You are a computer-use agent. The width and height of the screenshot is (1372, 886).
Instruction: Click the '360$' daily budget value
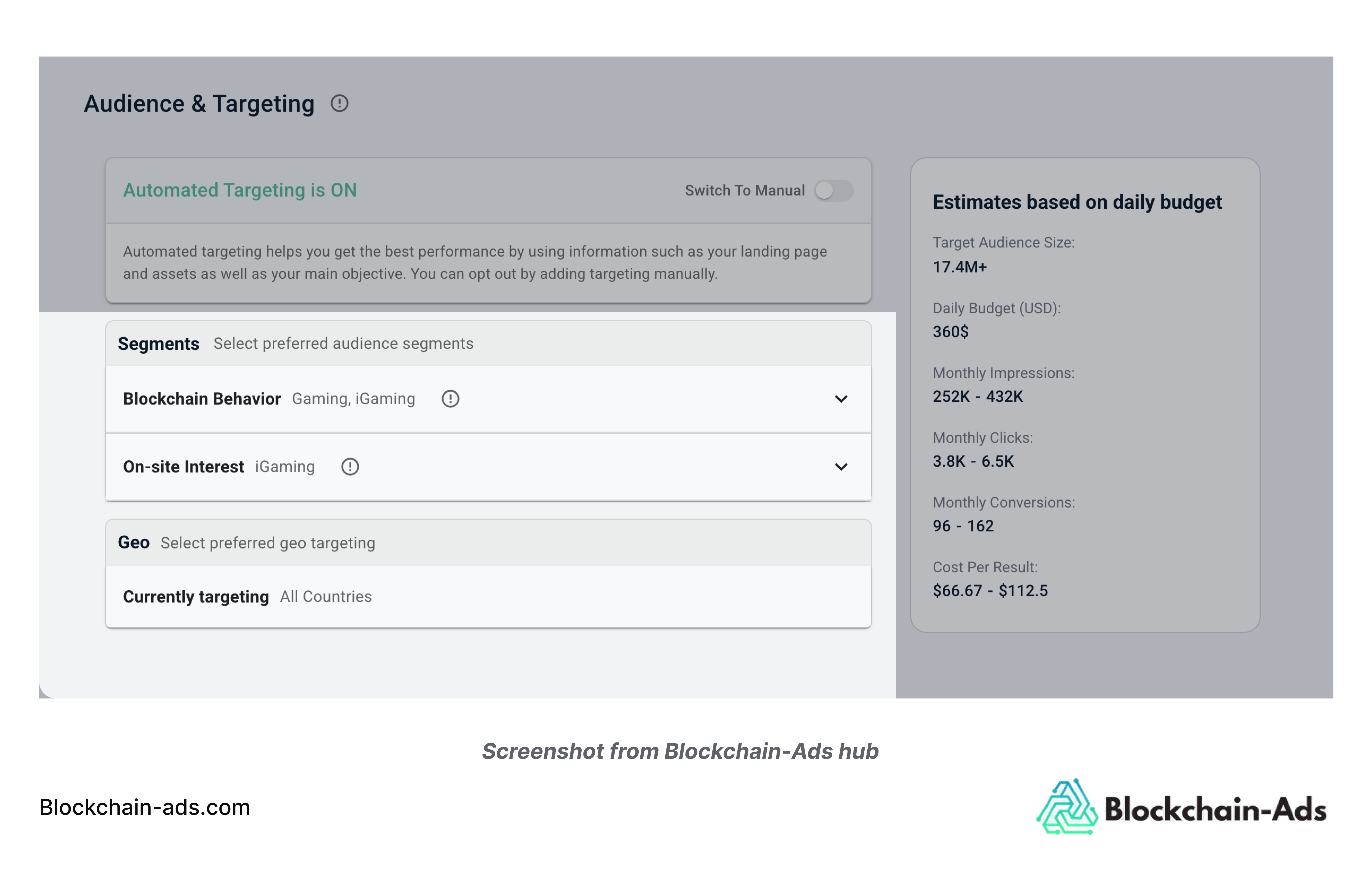951,332
